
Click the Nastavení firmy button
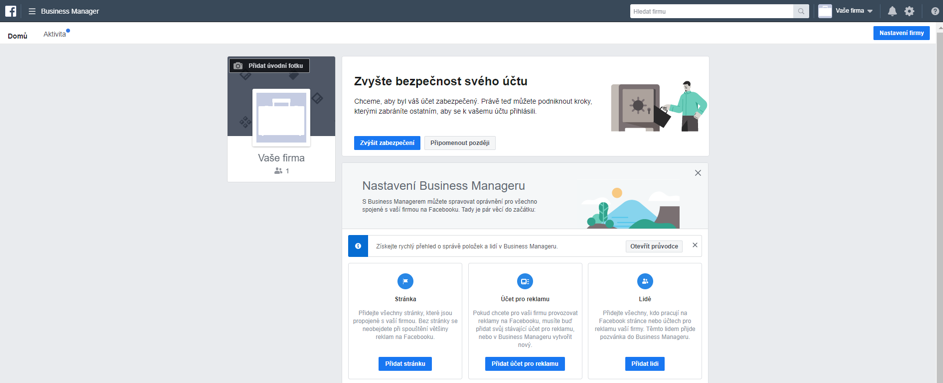click(901, 34)
